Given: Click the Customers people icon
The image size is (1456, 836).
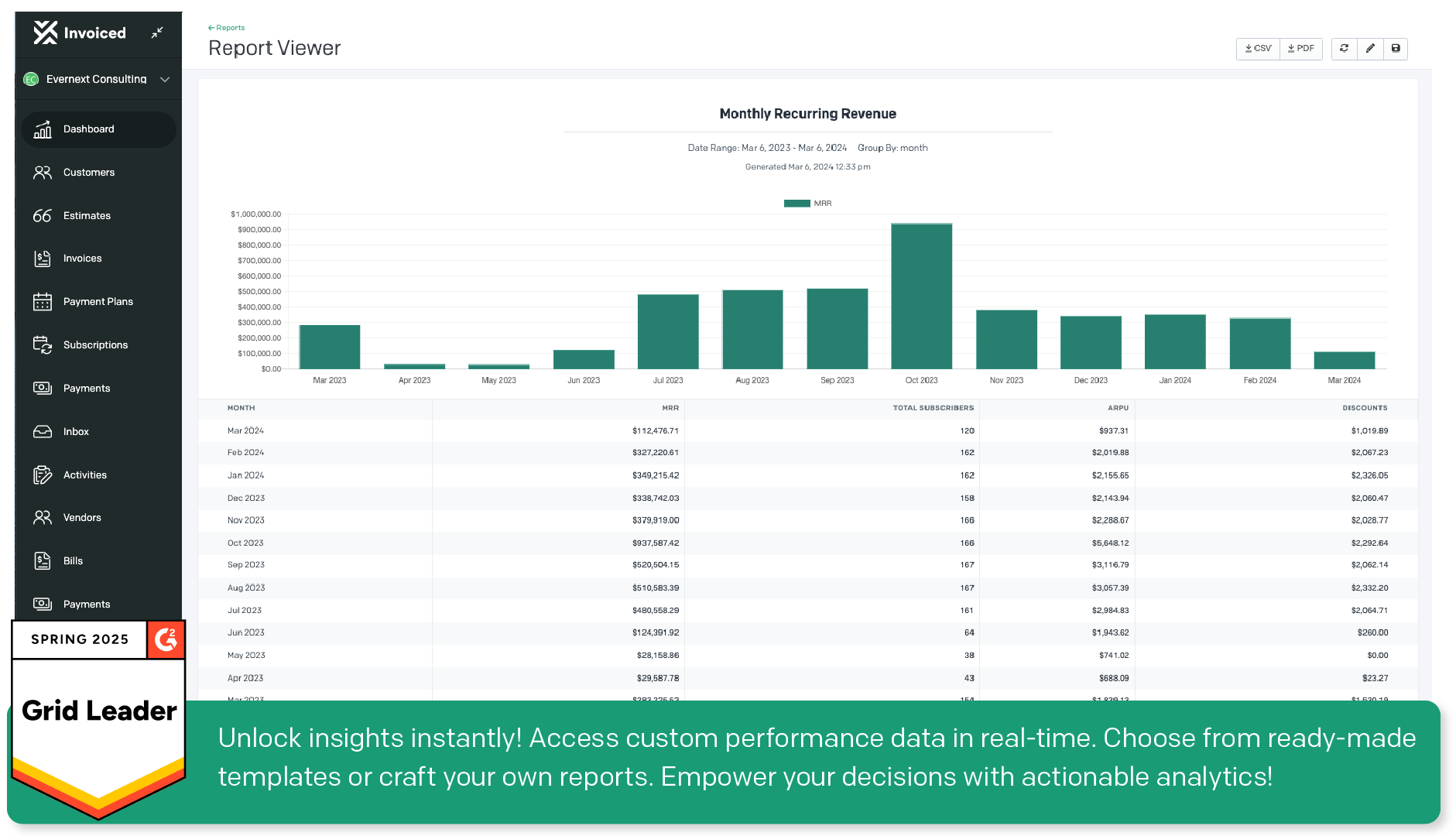Looking at the screenshot, I should tap(43, 173).
